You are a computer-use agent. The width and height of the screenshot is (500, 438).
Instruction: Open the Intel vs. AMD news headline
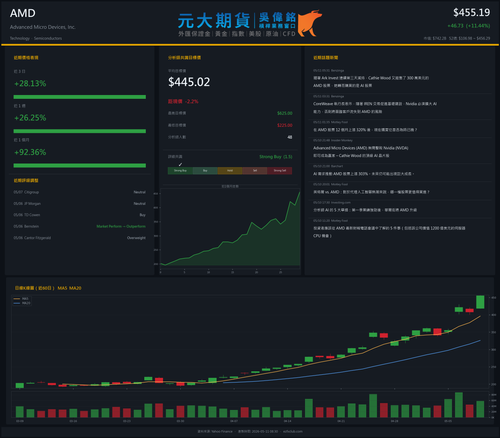371,192
